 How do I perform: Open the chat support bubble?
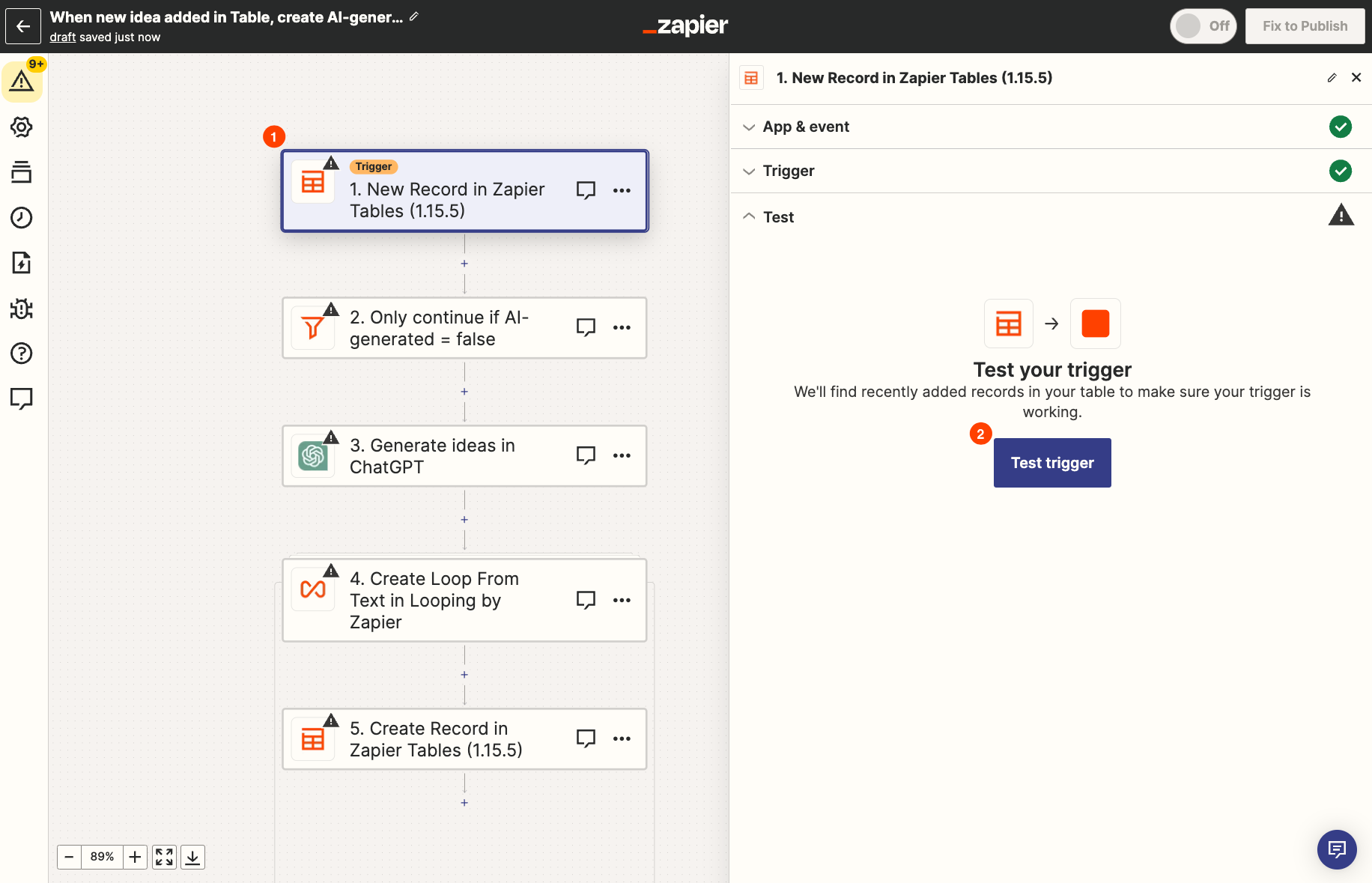point(1337,849)
